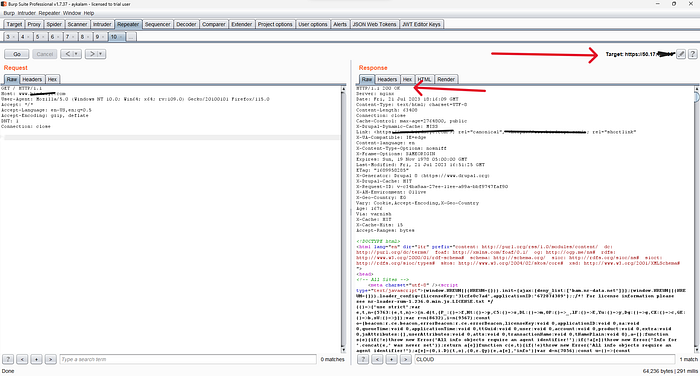Click the Cancel button
The width and height of the screenshot is (700, 376).
45,54
